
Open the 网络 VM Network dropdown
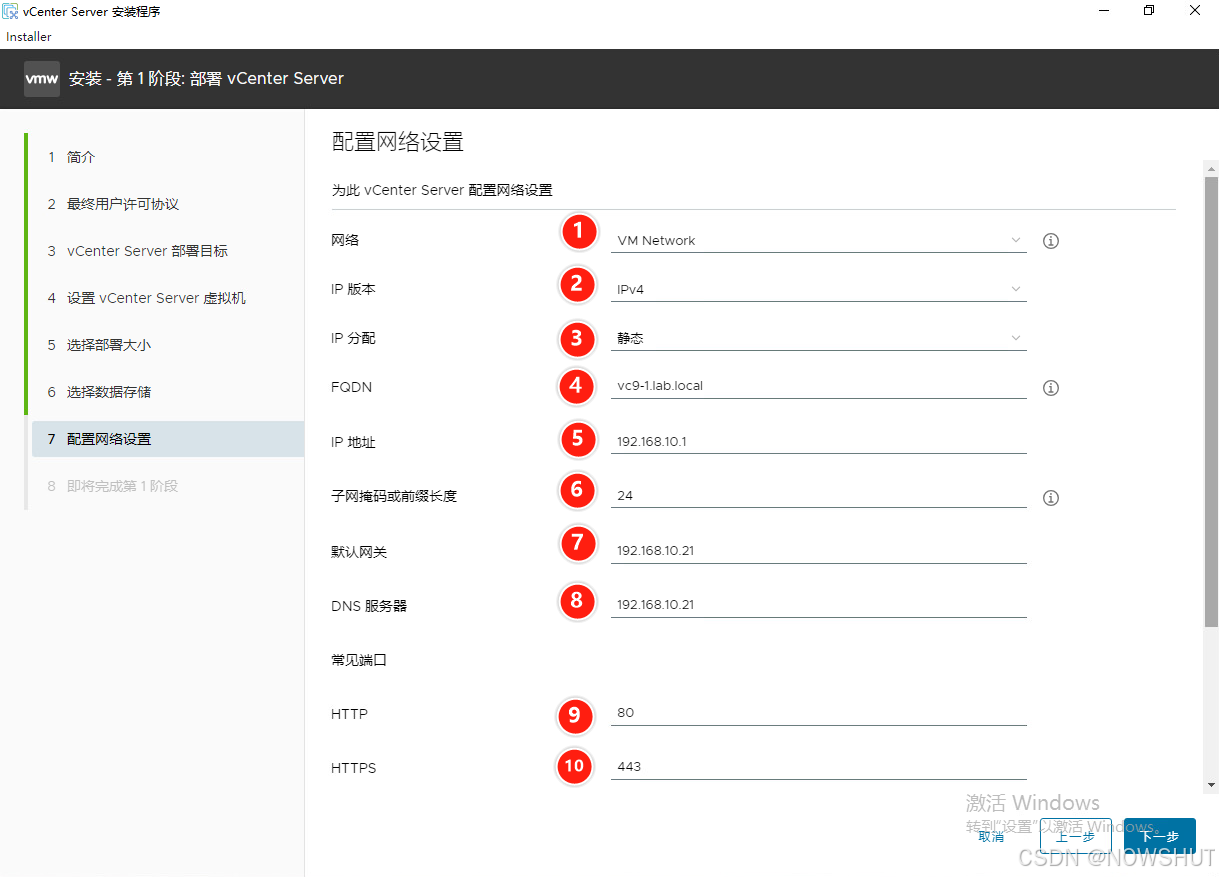click(818, 240)
